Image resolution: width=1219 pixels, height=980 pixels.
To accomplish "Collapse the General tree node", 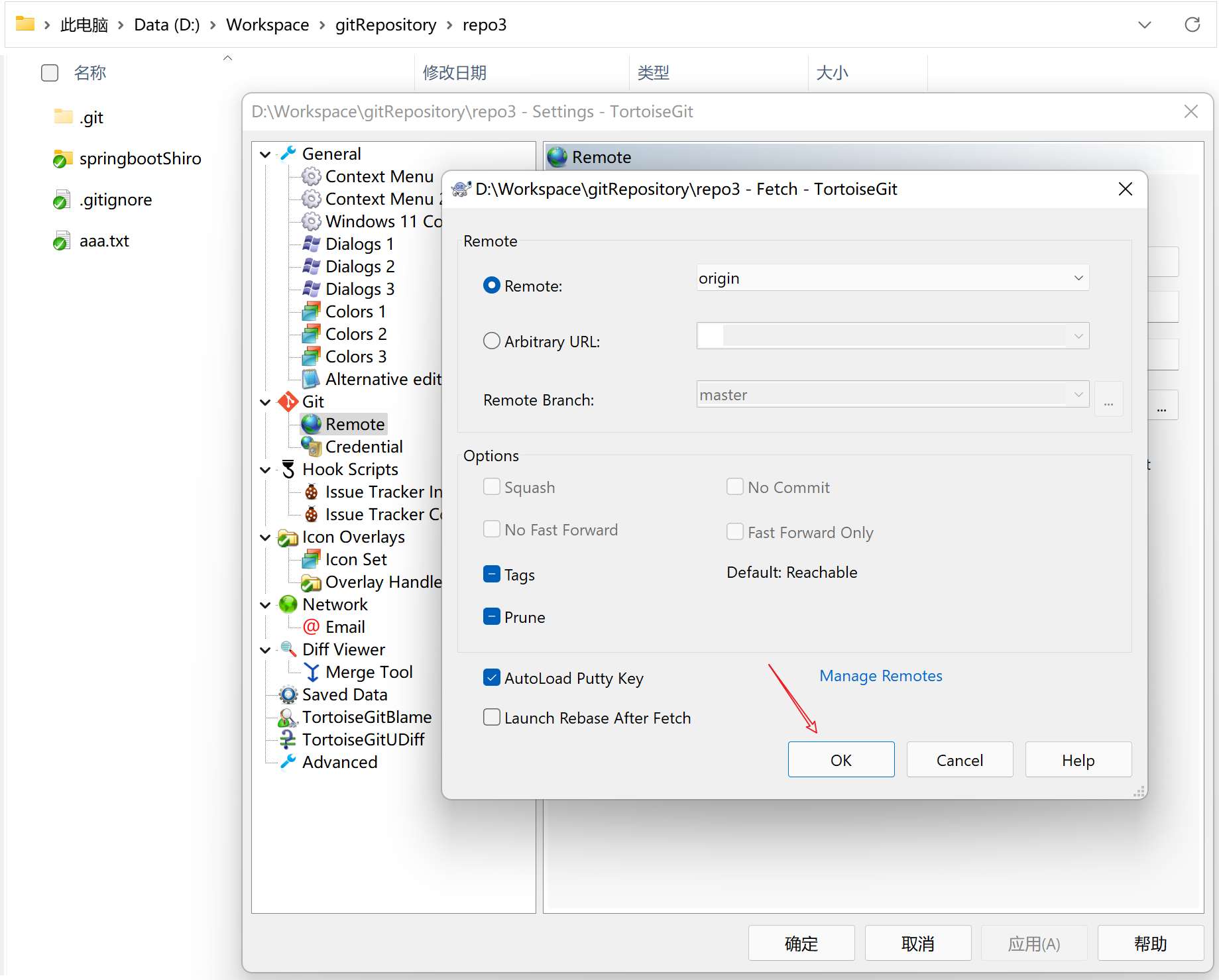I will point(265,154).
